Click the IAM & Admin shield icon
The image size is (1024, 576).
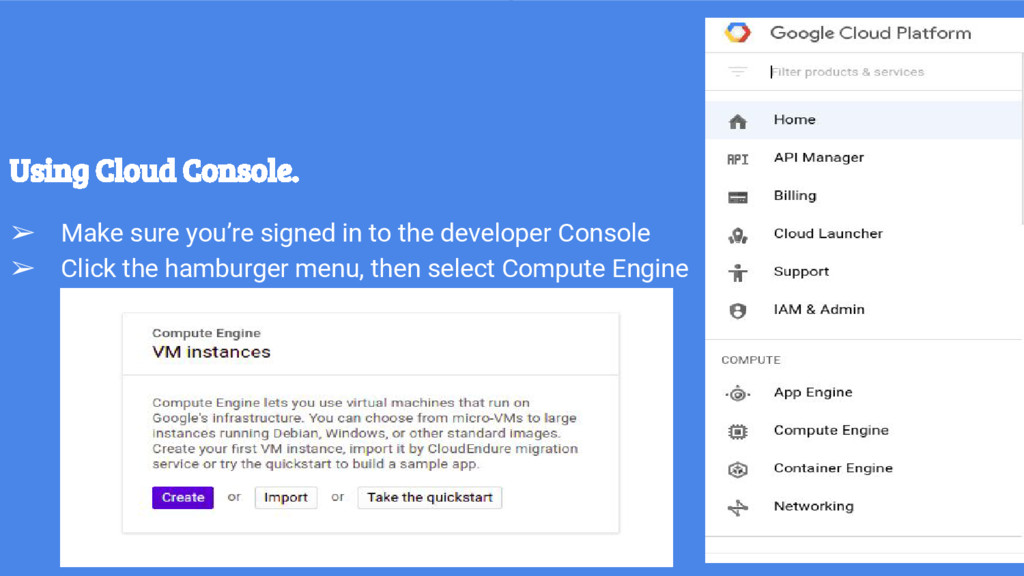(737, 311)
